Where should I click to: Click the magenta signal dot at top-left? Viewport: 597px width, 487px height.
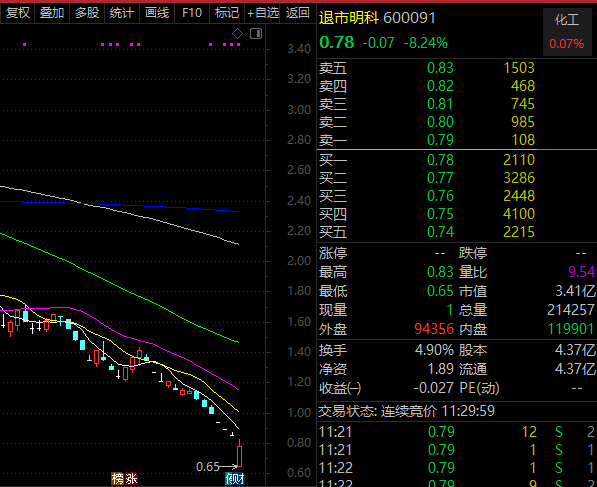click(x=25, y=45)
